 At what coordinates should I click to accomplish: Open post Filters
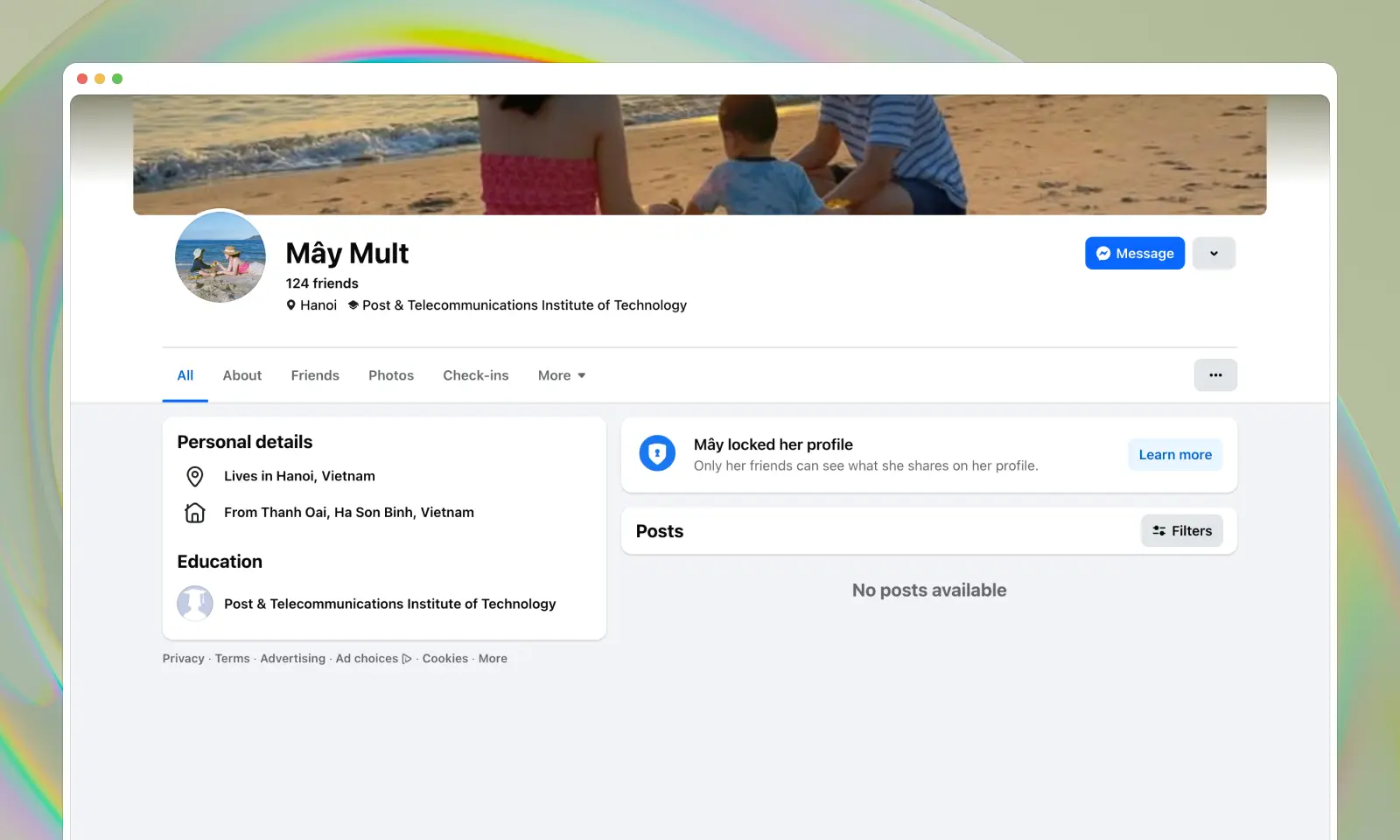pyautogui.click(x=1182, y=530)
